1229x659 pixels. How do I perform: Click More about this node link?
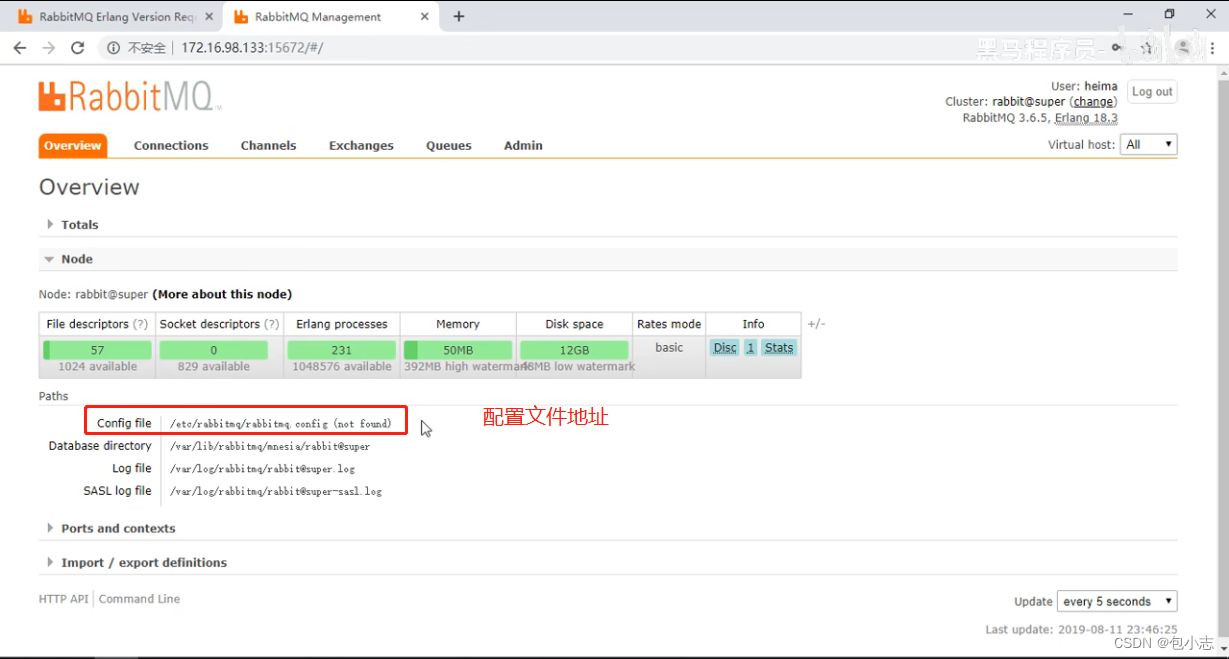222,295
